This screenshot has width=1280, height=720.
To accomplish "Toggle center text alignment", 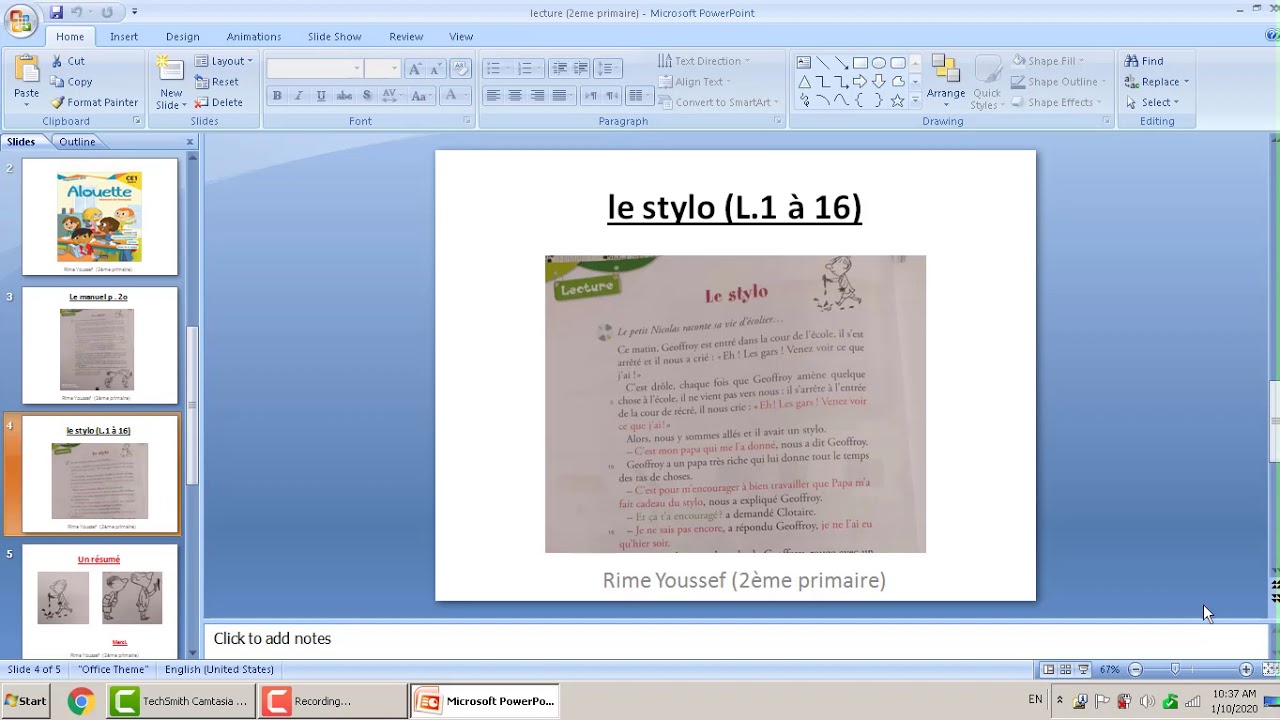I will click(x=515, y=96).
